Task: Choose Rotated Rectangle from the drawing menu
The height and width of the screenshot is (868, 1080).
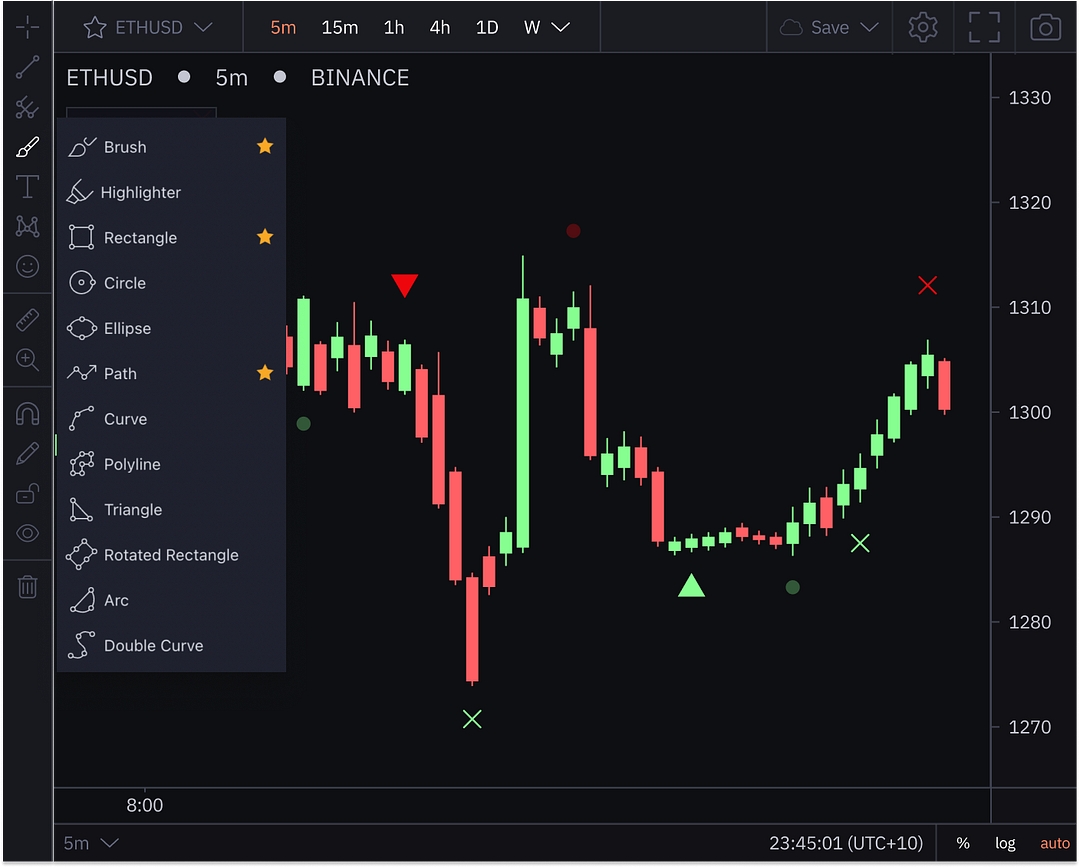Action: pos(171,555)
